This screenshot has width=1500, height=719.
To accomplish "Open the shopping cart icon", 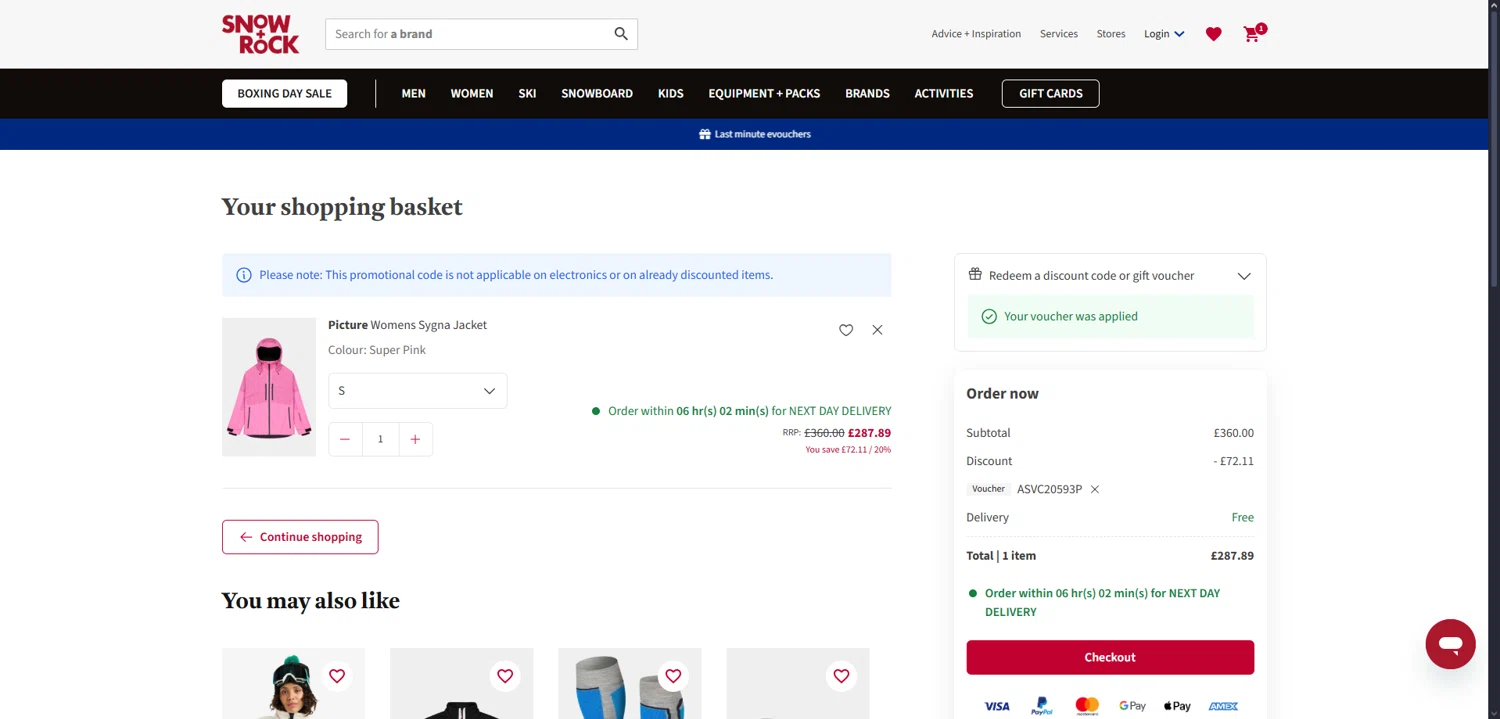I will pos(1253,33).
